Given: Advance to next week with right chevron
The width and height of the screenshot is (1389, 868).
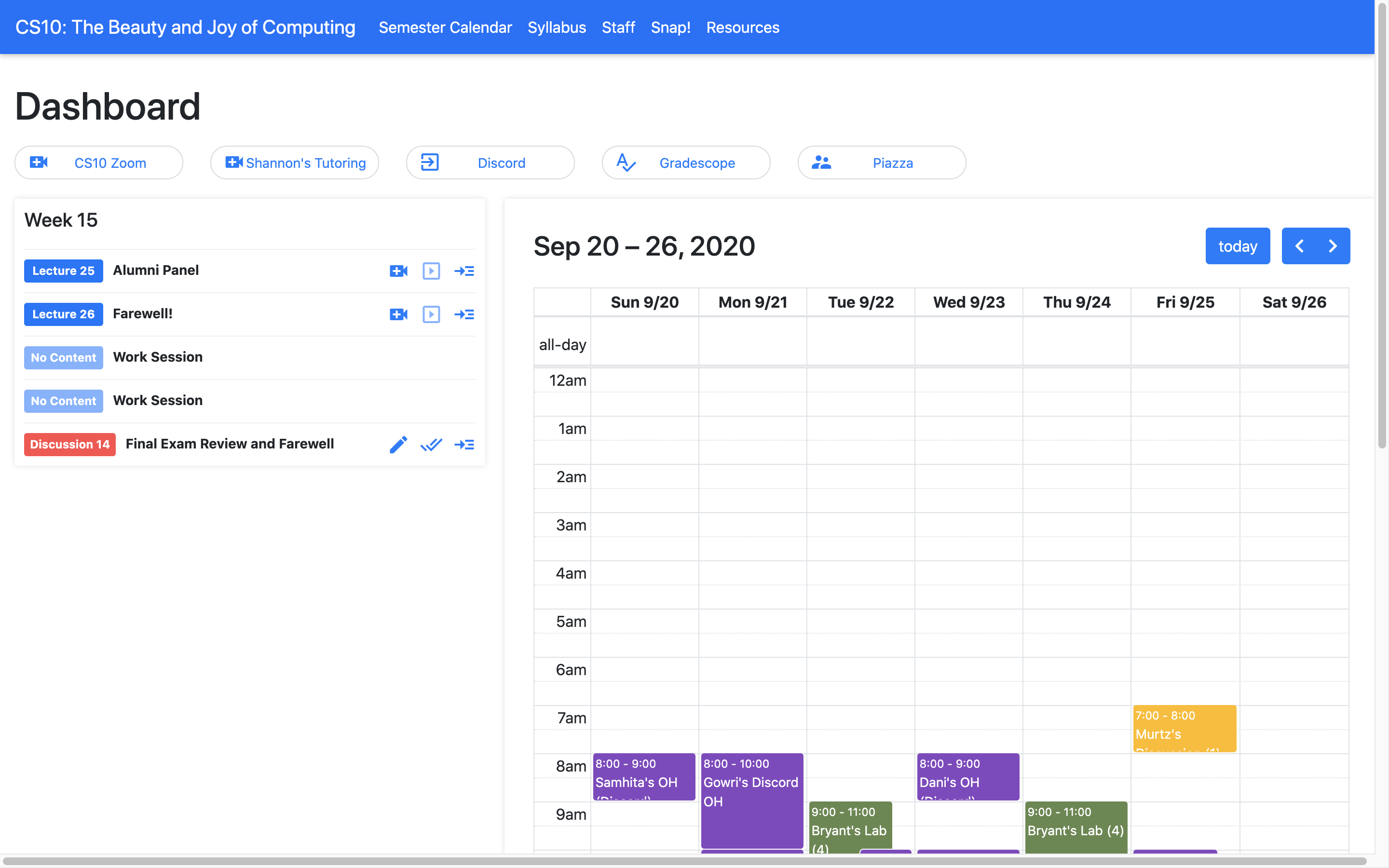Looking at the screenshot, I should pyautogui.click(x=1333, y=246).
